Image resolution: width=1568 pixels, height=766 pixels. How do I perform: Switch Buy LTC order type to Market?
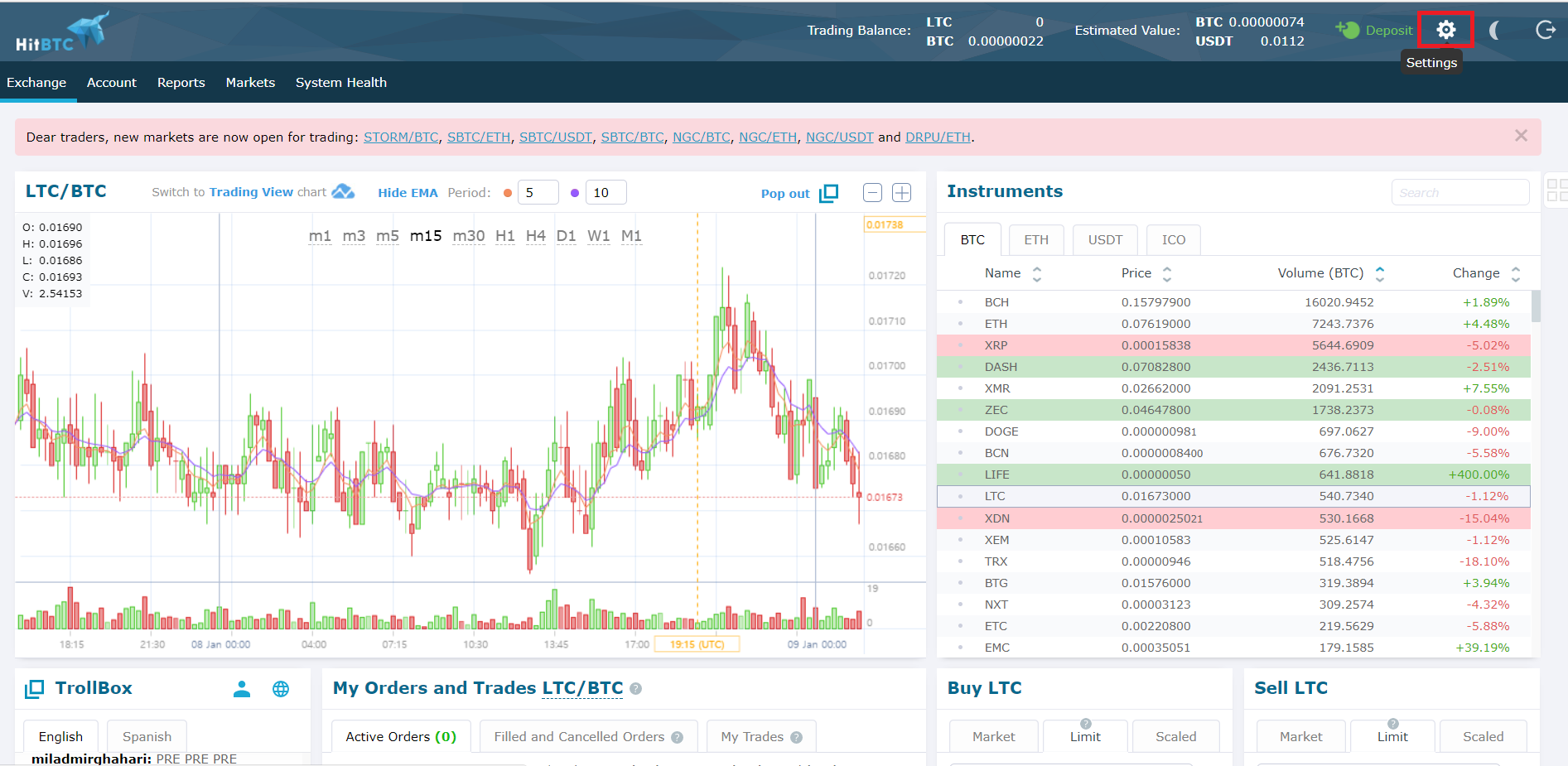[993, 736]
